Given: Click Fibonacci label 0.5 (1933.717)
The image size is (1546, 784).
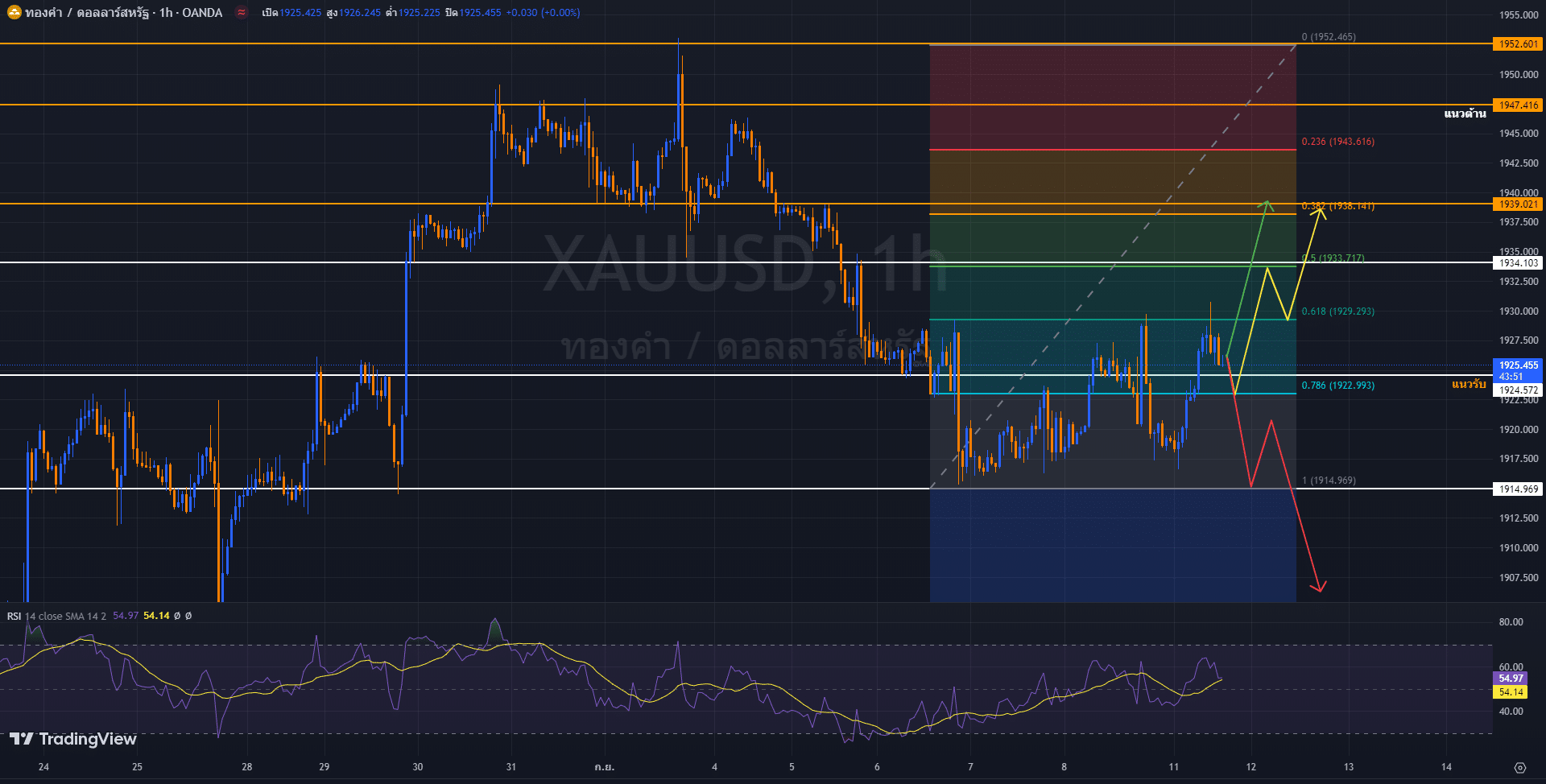Looking at the screenshot, I should click(1333, 258).
